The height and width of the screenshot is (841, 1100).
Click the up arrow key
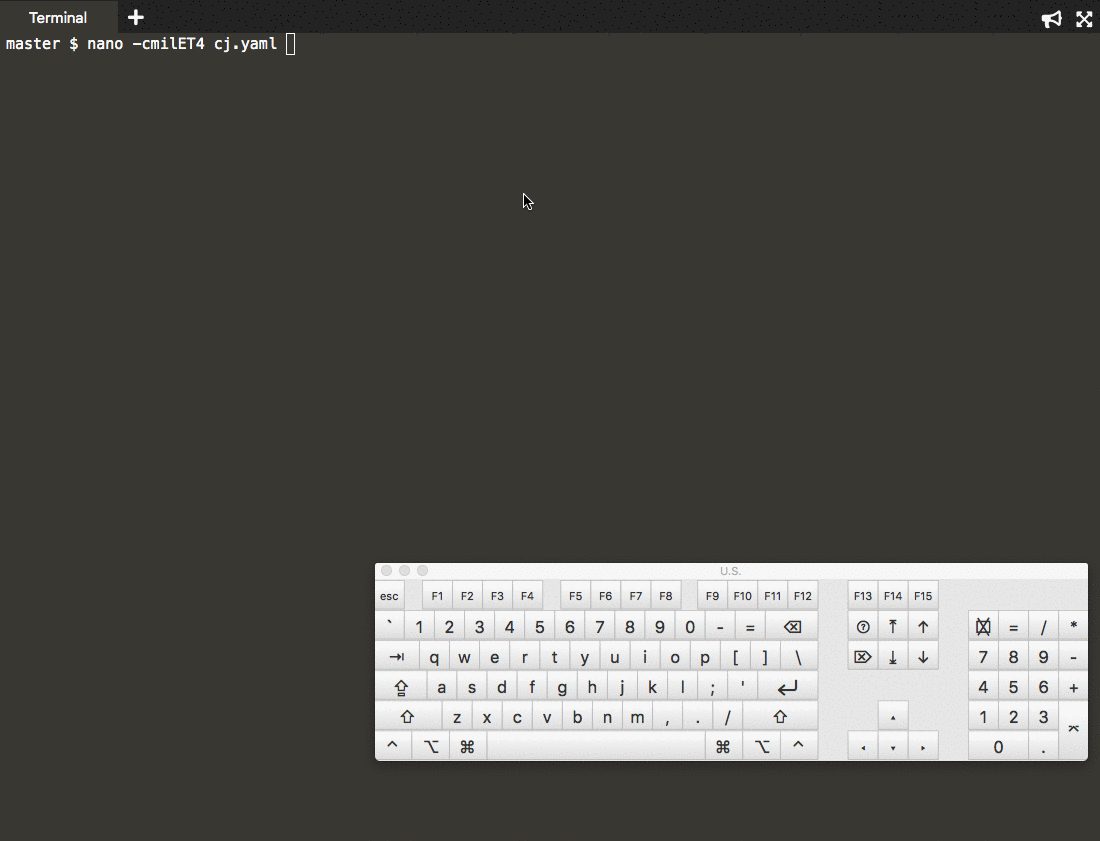coord(893,718)
